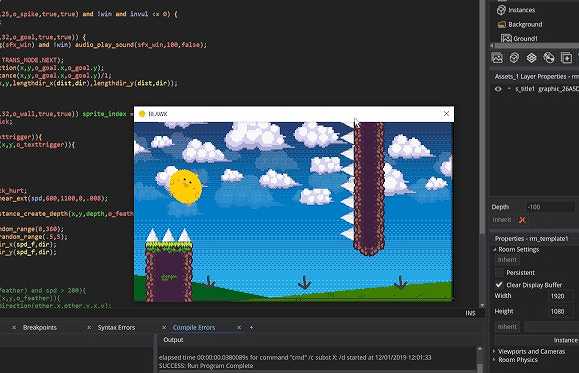Screen dimensions: 579x373
Task: Create a new background layer icon
Action: tap(497, 58)
